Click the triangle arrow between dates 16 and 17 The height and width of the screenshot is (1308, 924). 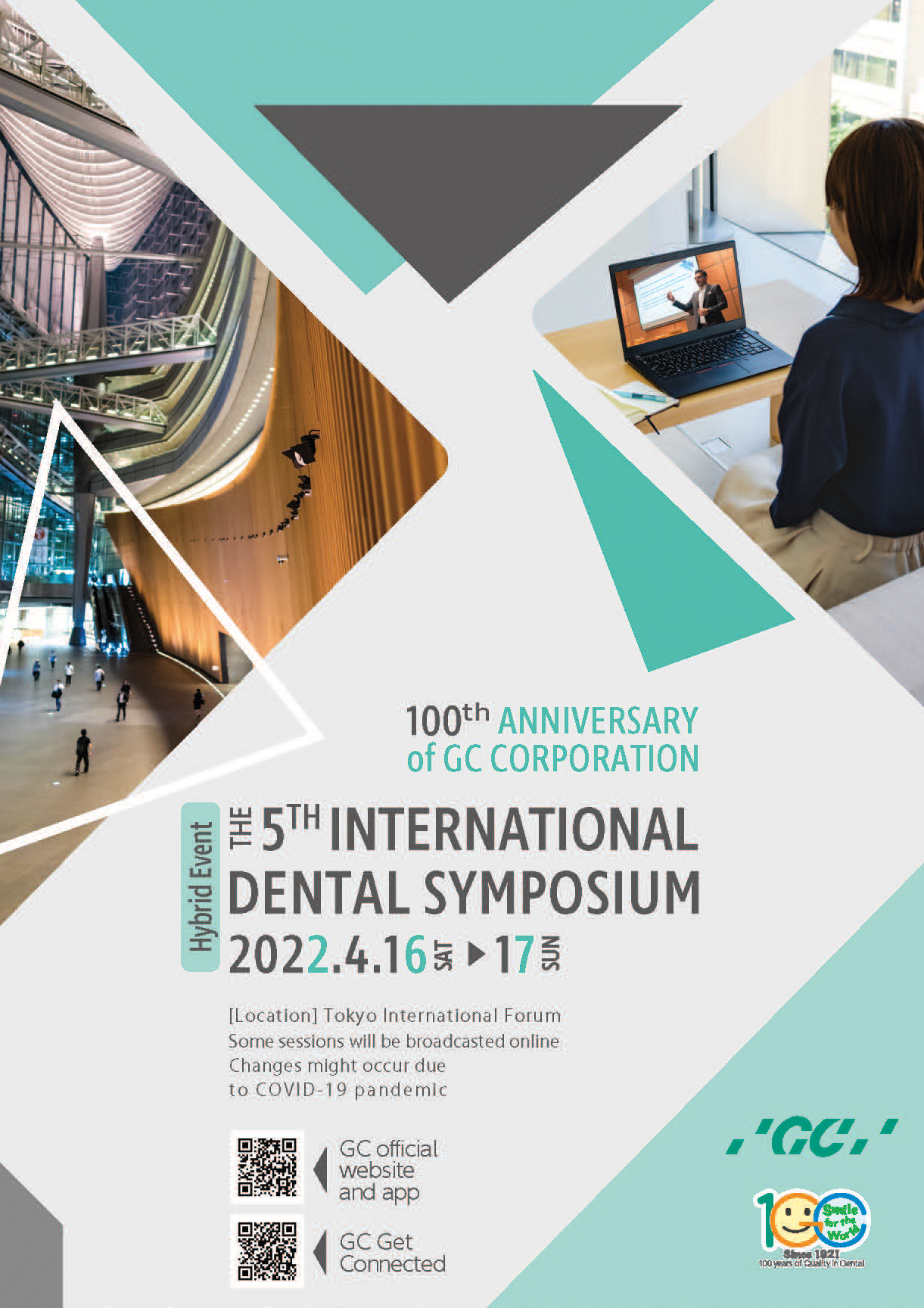click(x=477, y=953)
